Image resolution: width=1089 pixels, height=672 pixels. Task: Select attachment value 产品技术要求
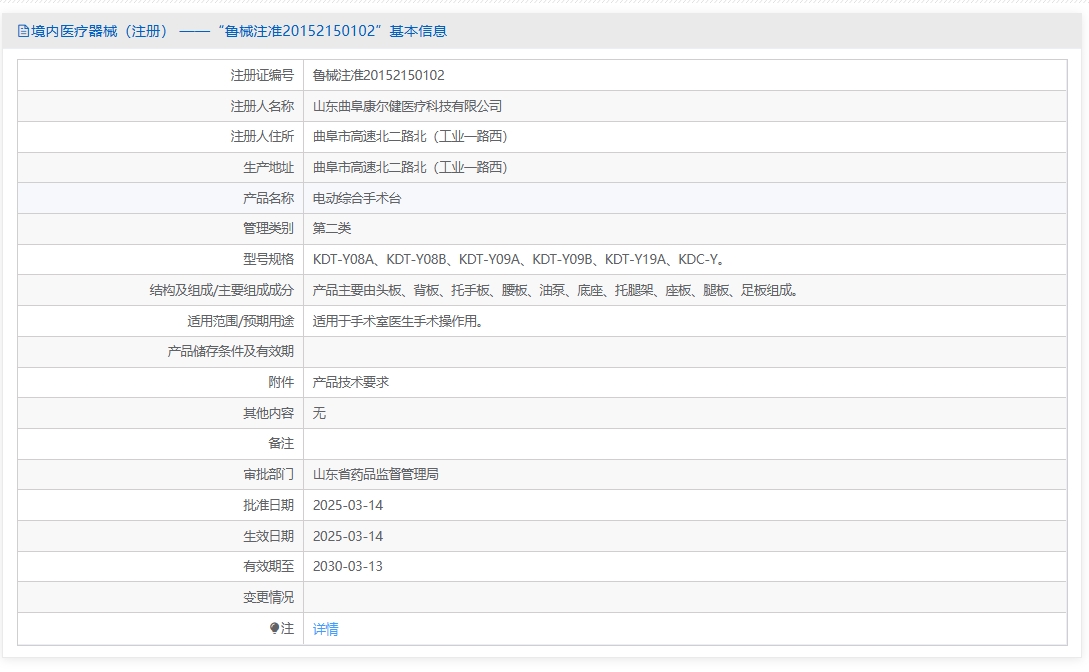pos(351,382)
